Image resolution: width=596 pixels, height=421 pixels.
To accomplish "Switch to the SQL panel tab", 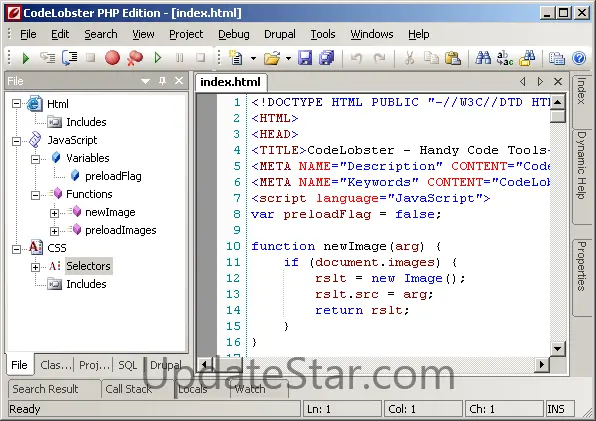I will [x=127, y=365].
